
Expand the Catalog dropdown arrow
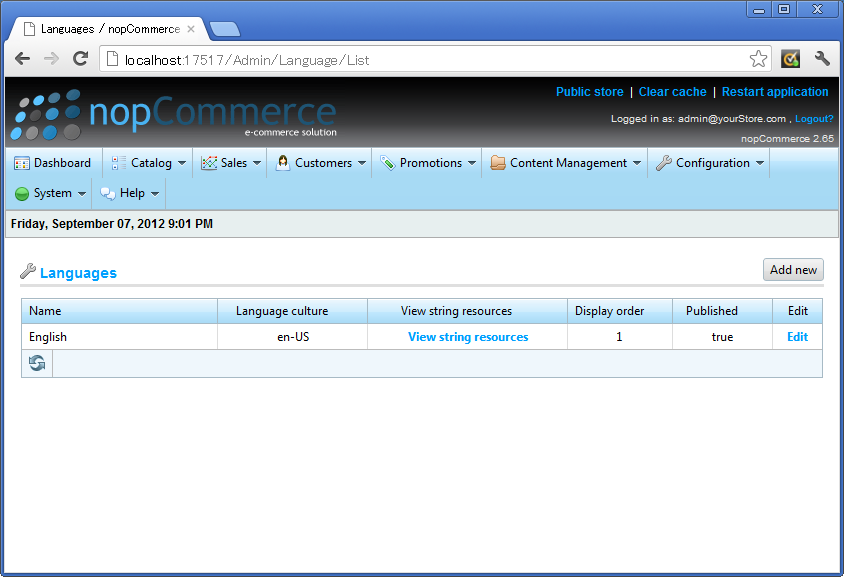coord(181,163)
